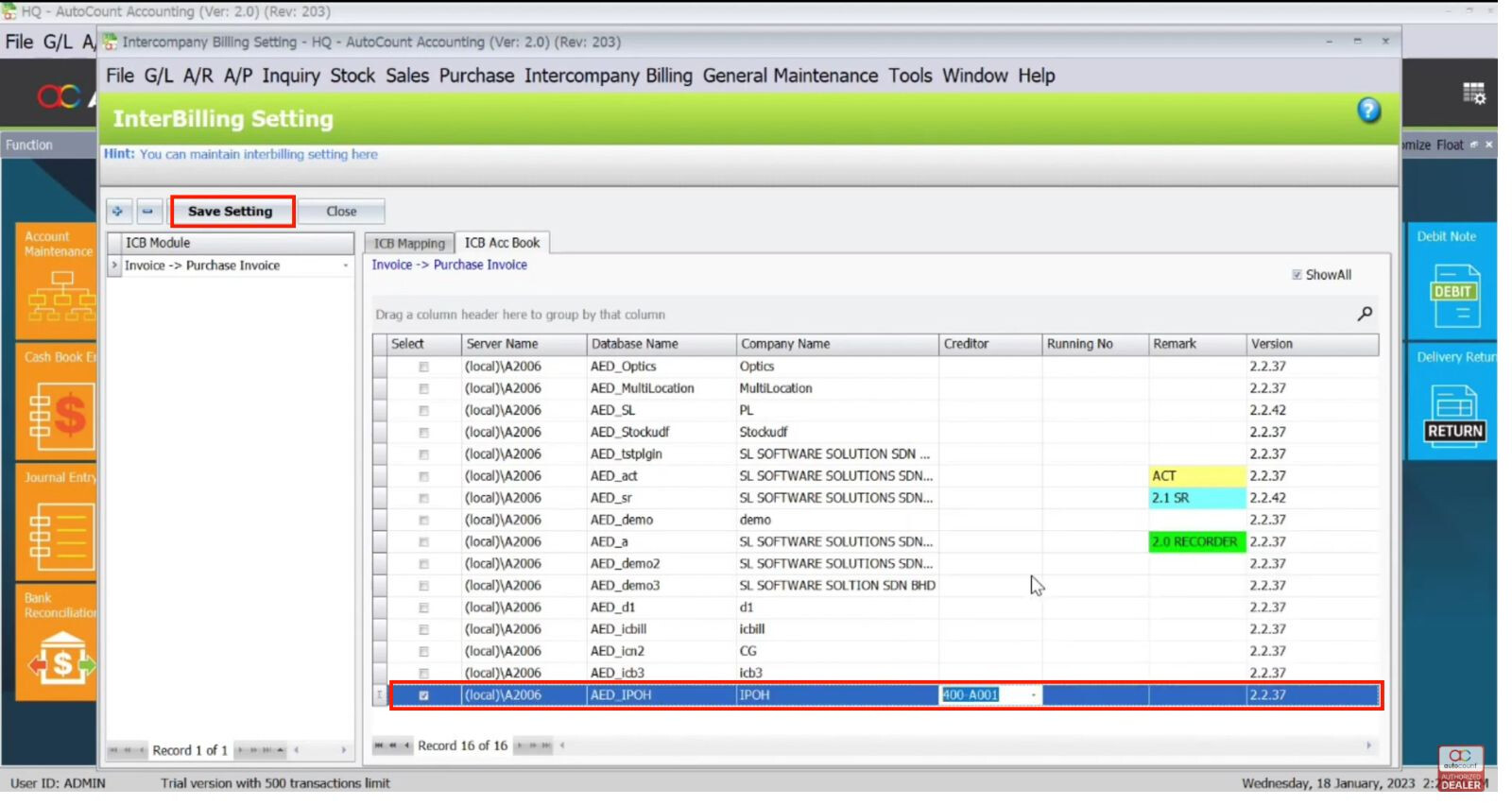This screenshot has height=805, width=1512.
Task: Click the Close button
Action: [x=341, y=212]
